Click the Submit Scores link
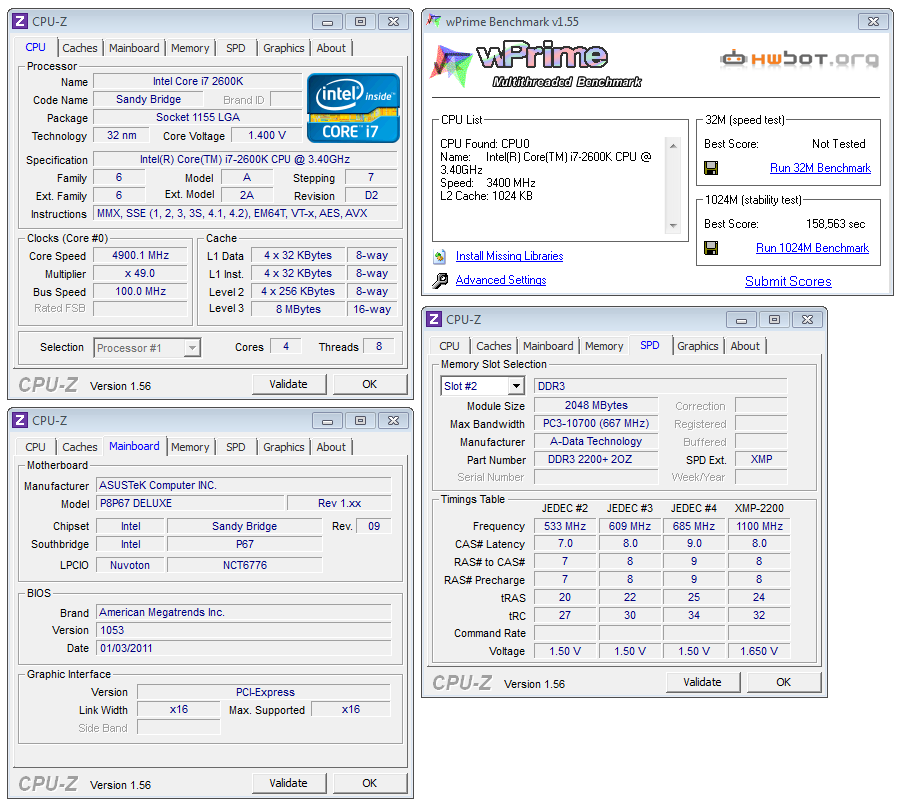This screenshot has height=808, width=901. coord(788,281)
